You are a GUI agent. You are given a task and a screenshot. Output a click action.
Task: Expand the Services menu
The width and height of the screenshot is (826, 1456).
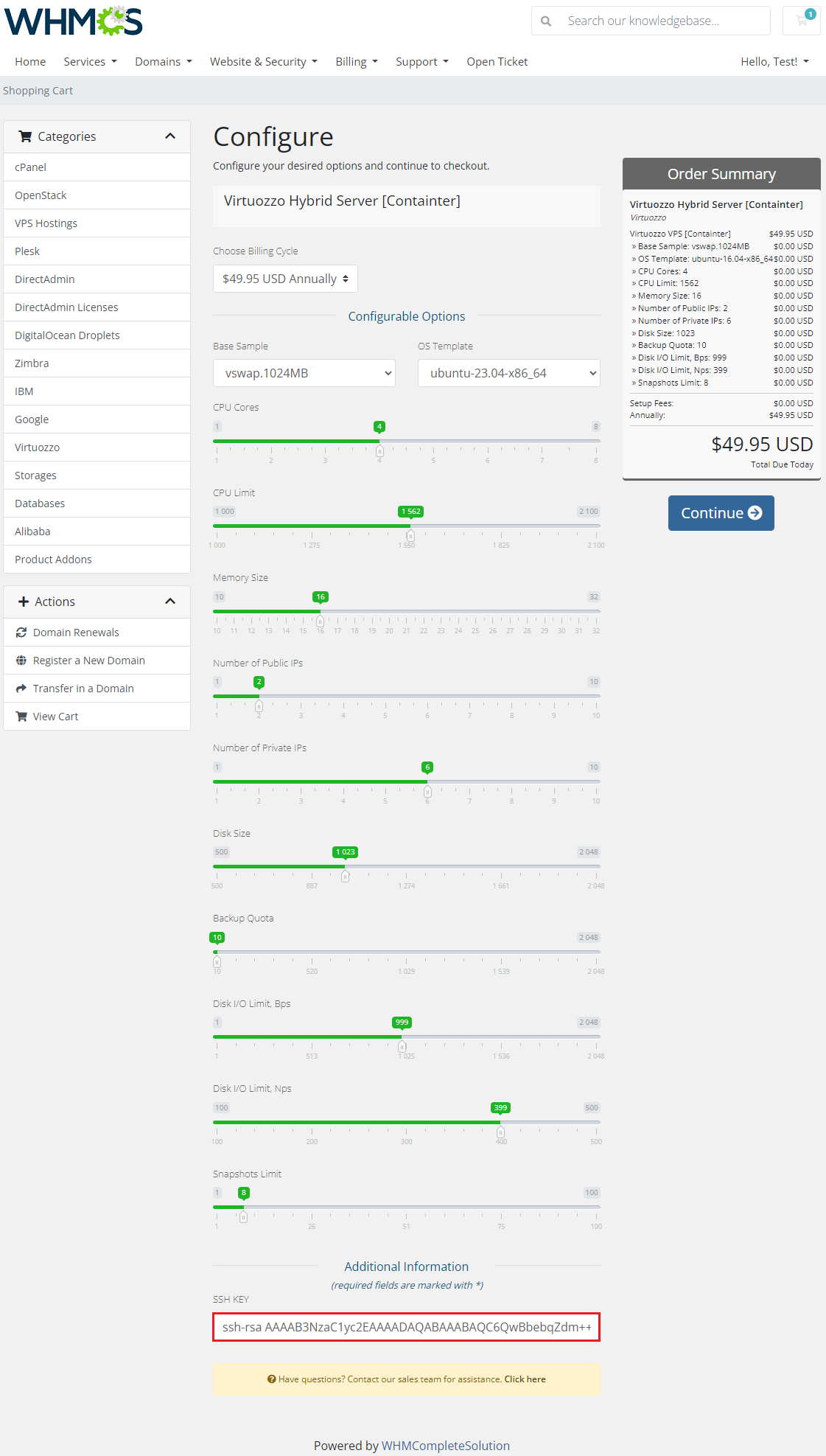(90, 62)
